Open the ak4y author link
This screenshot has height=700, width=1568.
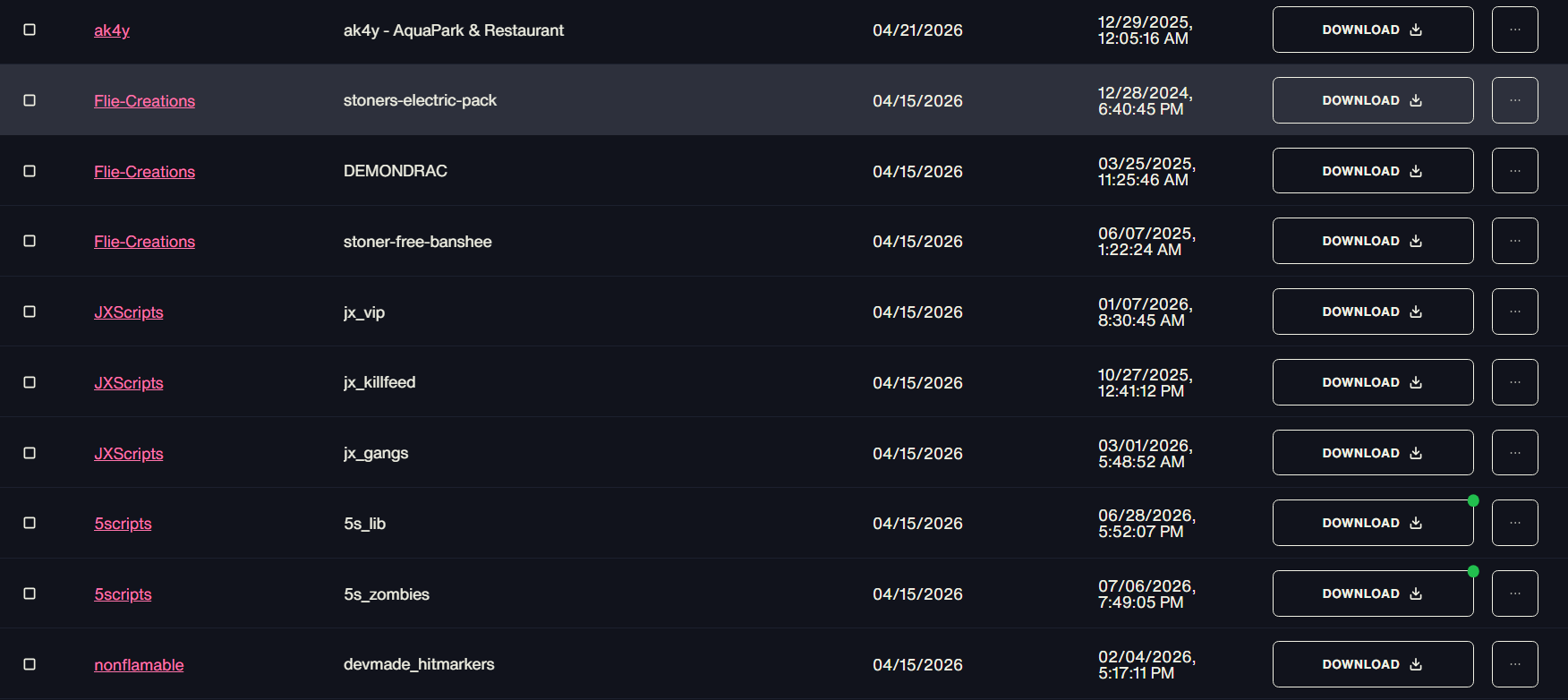(112, 30)
